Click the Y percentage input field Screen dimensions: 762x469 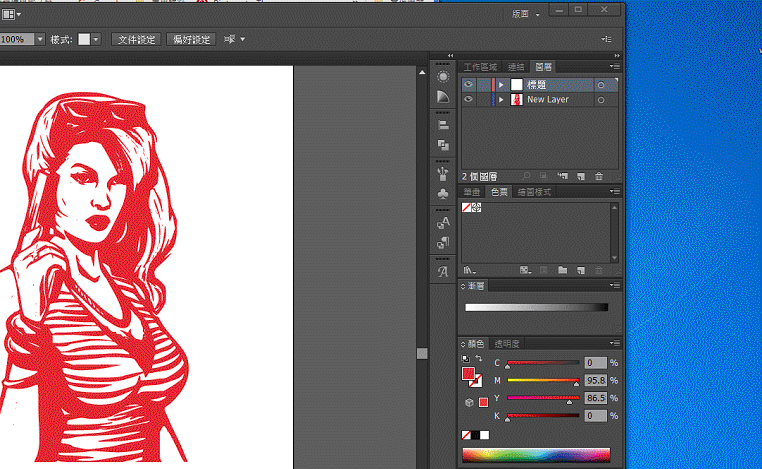coord(595,398)
